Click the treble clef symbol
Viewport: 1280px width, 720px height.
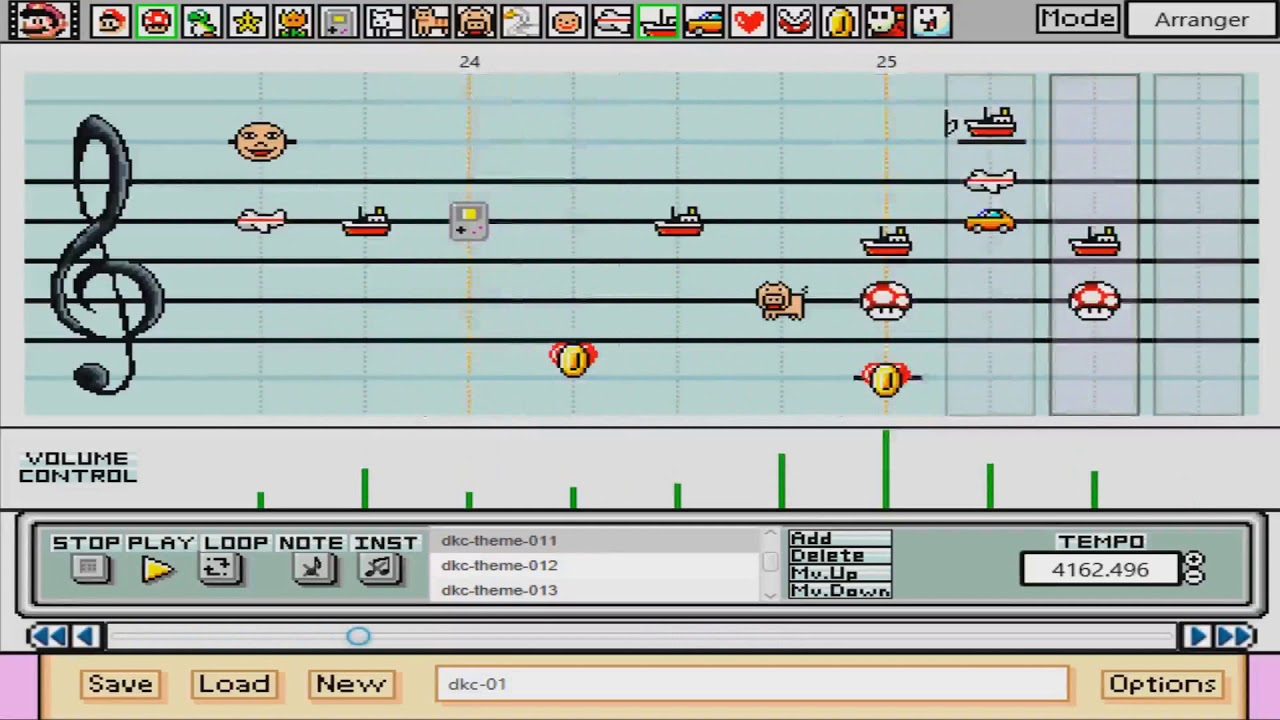pyautogui.click(x=105, y=254)
